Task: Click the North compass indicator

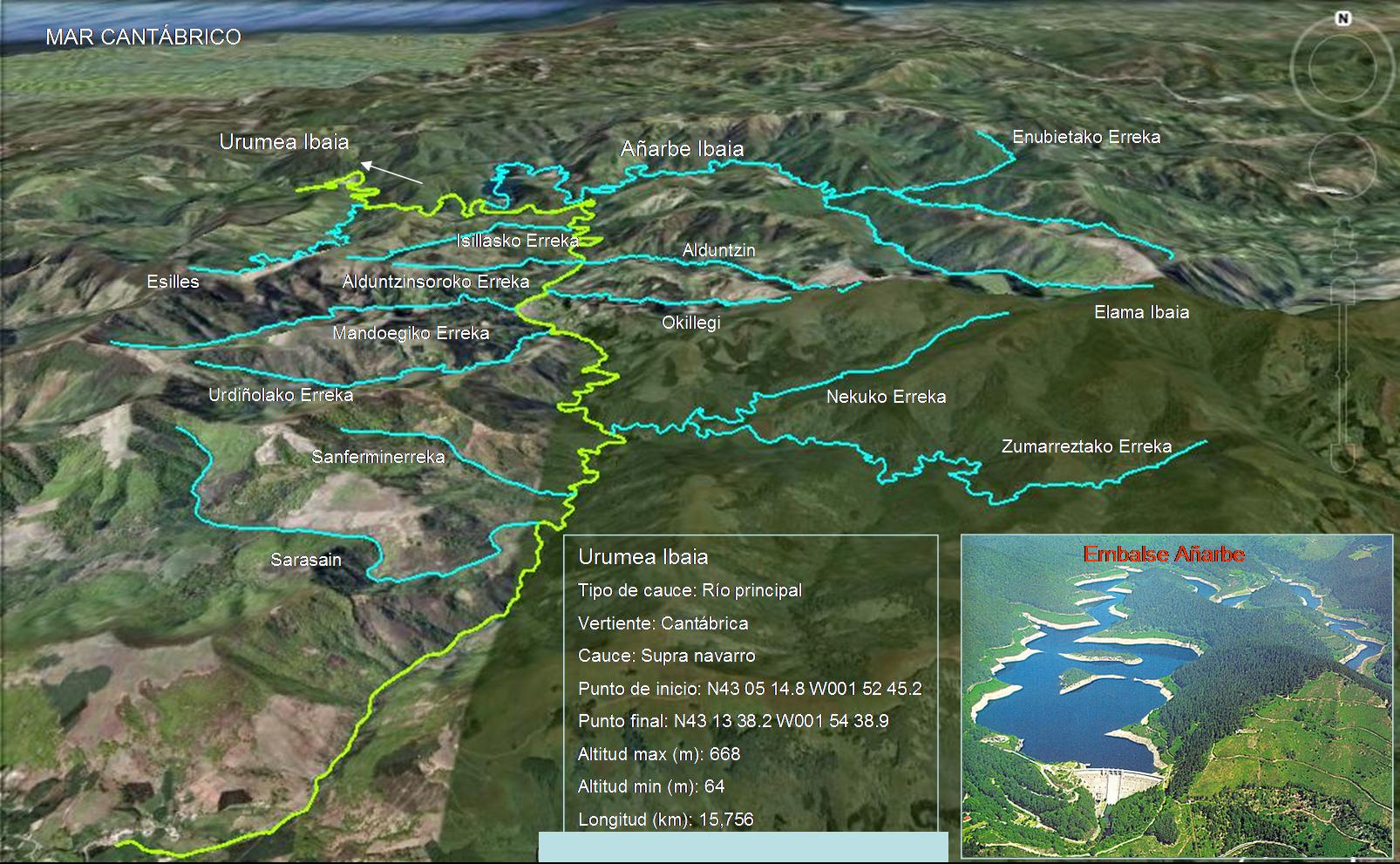Action: (1343, 18)
